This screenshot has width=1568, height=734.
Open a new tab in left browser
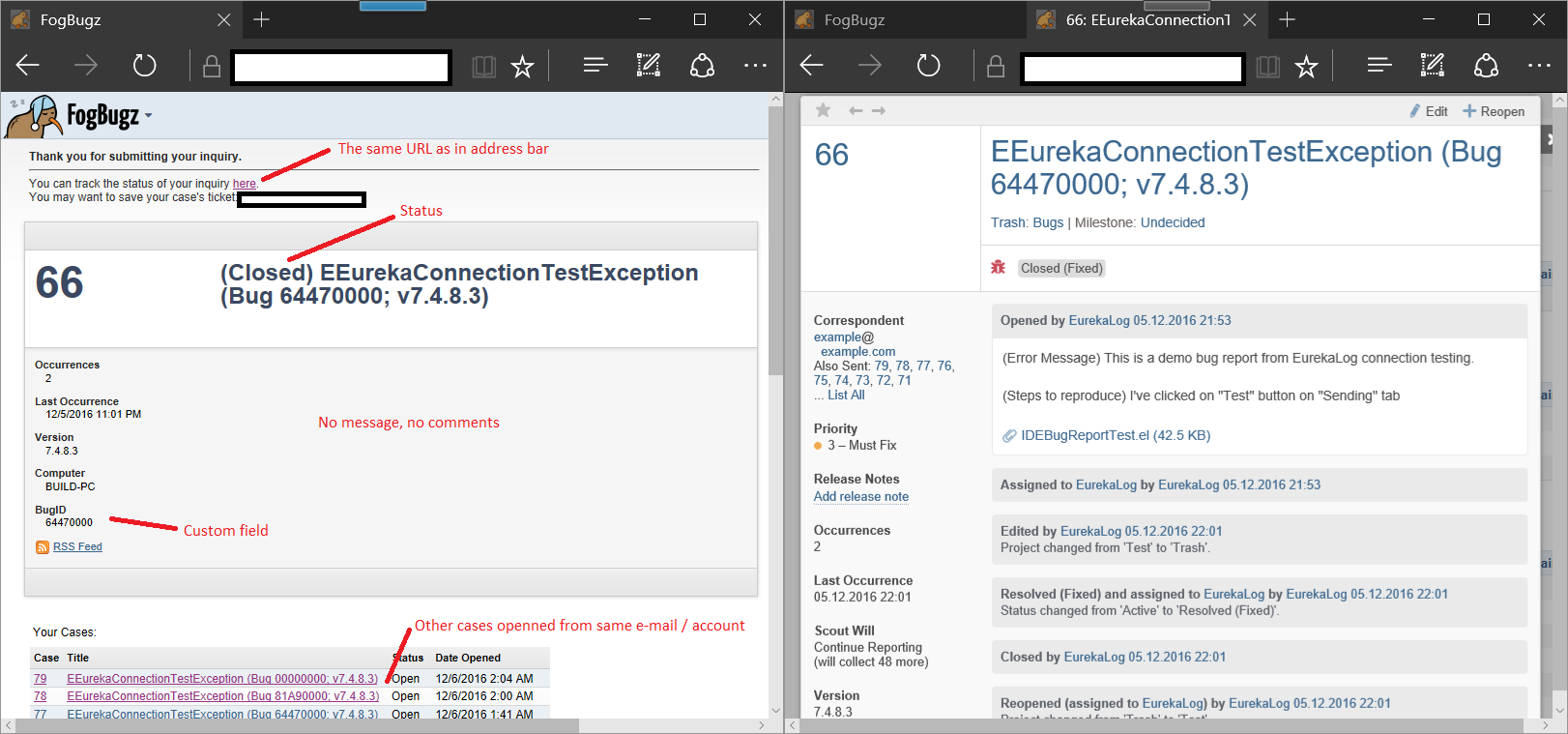[261, 19]
